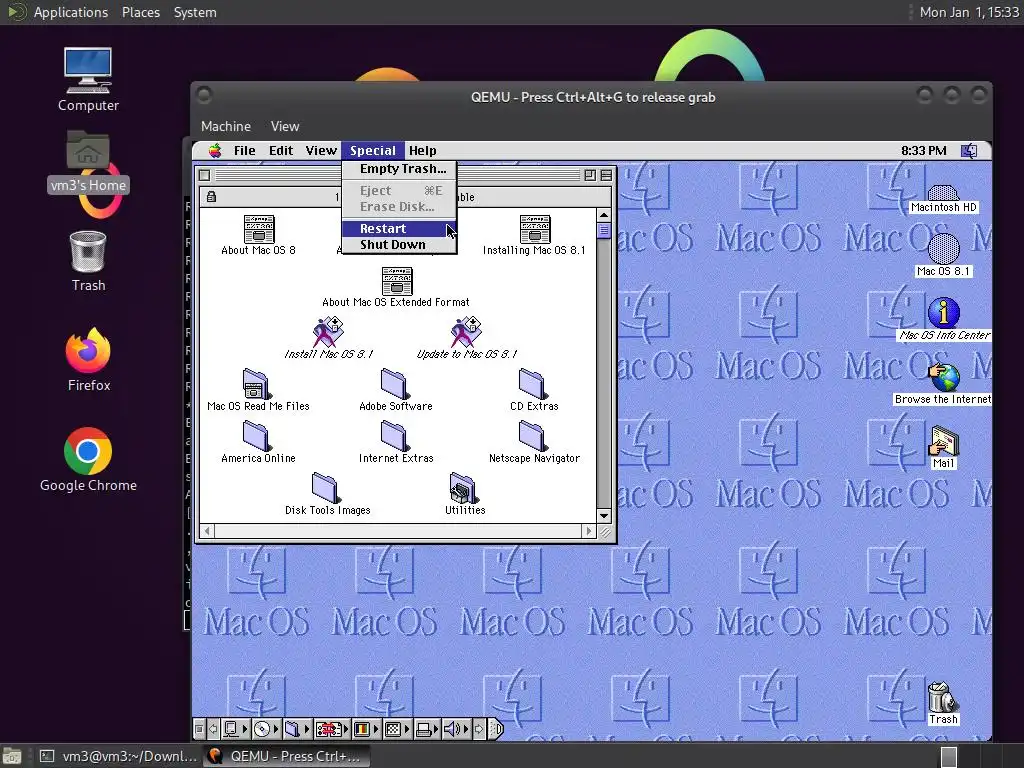Click the Computer desktop icon
Image resolution: width=1024 pixels, height=768 pixels.
[x=88, y=80]
